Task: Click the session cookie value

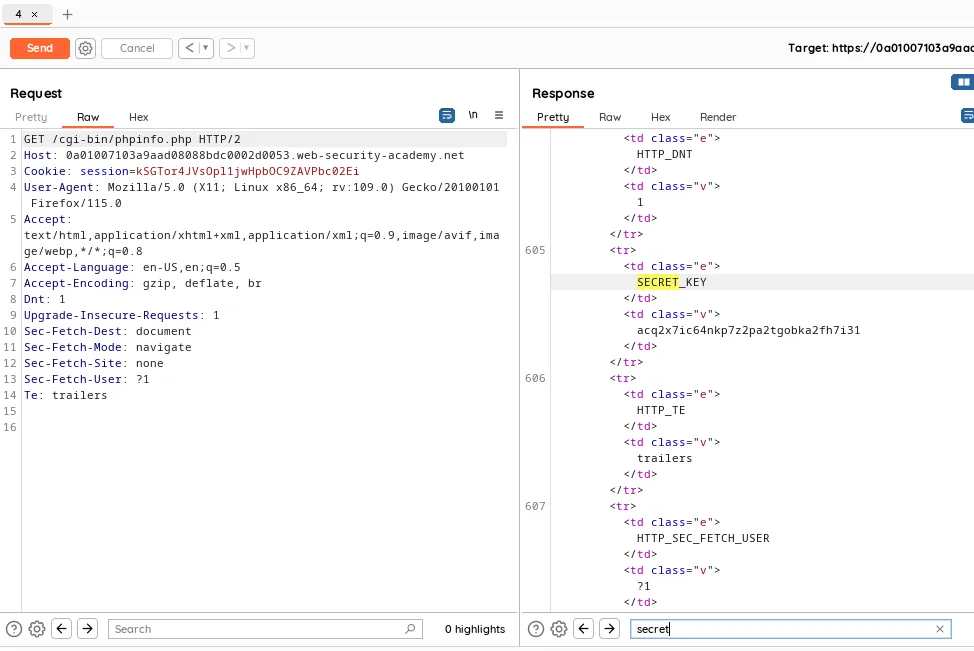Action: pos(247,171)
